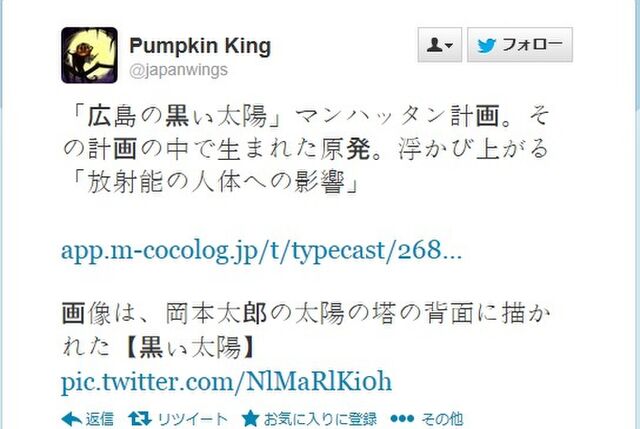Click the favorite star icon
The width and height of the screenshot is (640, 429).
[250, 418]
